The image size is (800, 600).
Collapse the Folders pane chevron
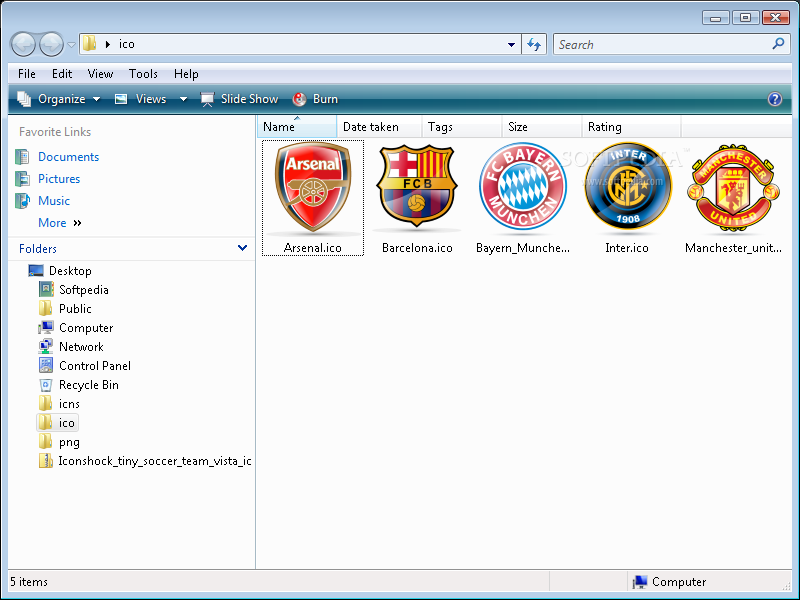tap(242, 248)
